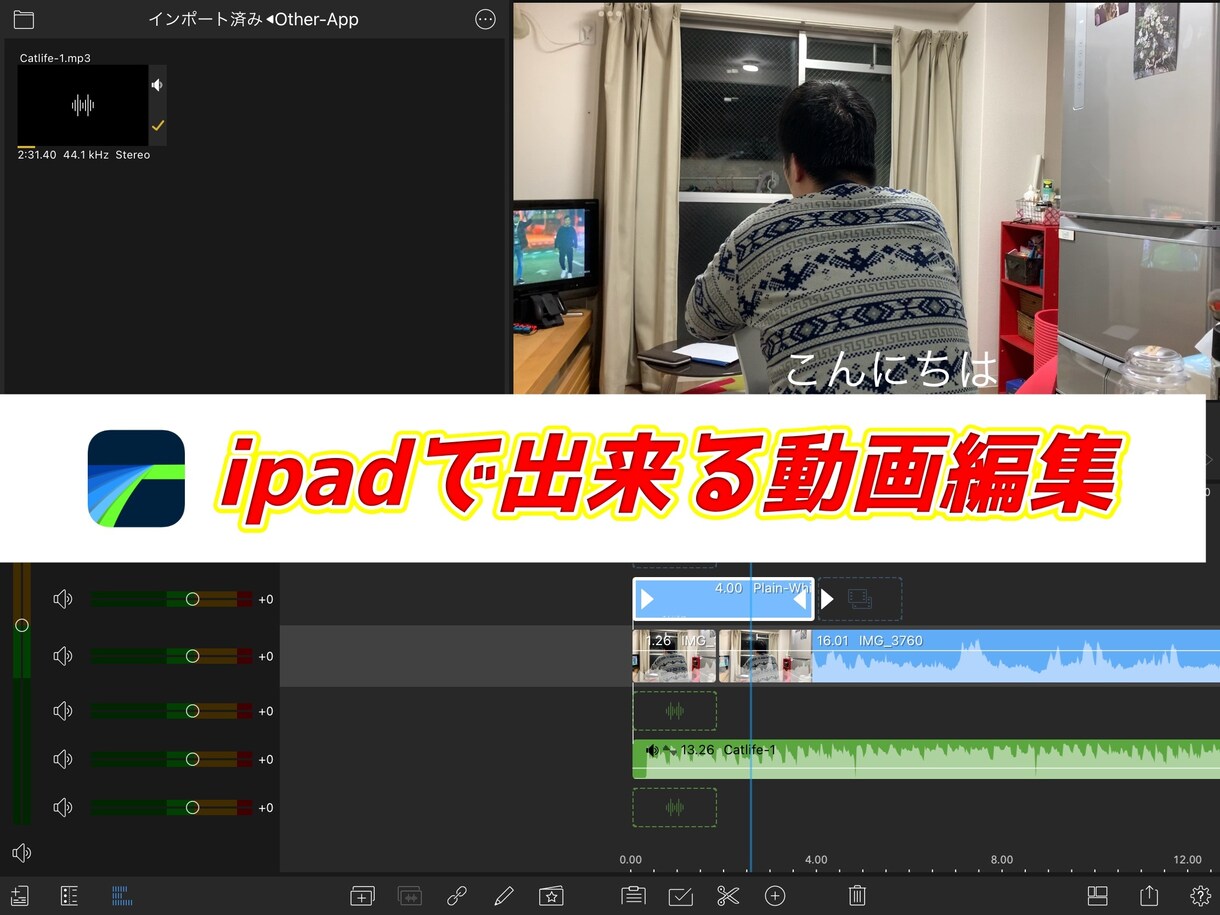Viewport: 1220px width, 915px height.
Task: Click the +0 value of IMG_3760 track
Action: click(x=266, y=657)
